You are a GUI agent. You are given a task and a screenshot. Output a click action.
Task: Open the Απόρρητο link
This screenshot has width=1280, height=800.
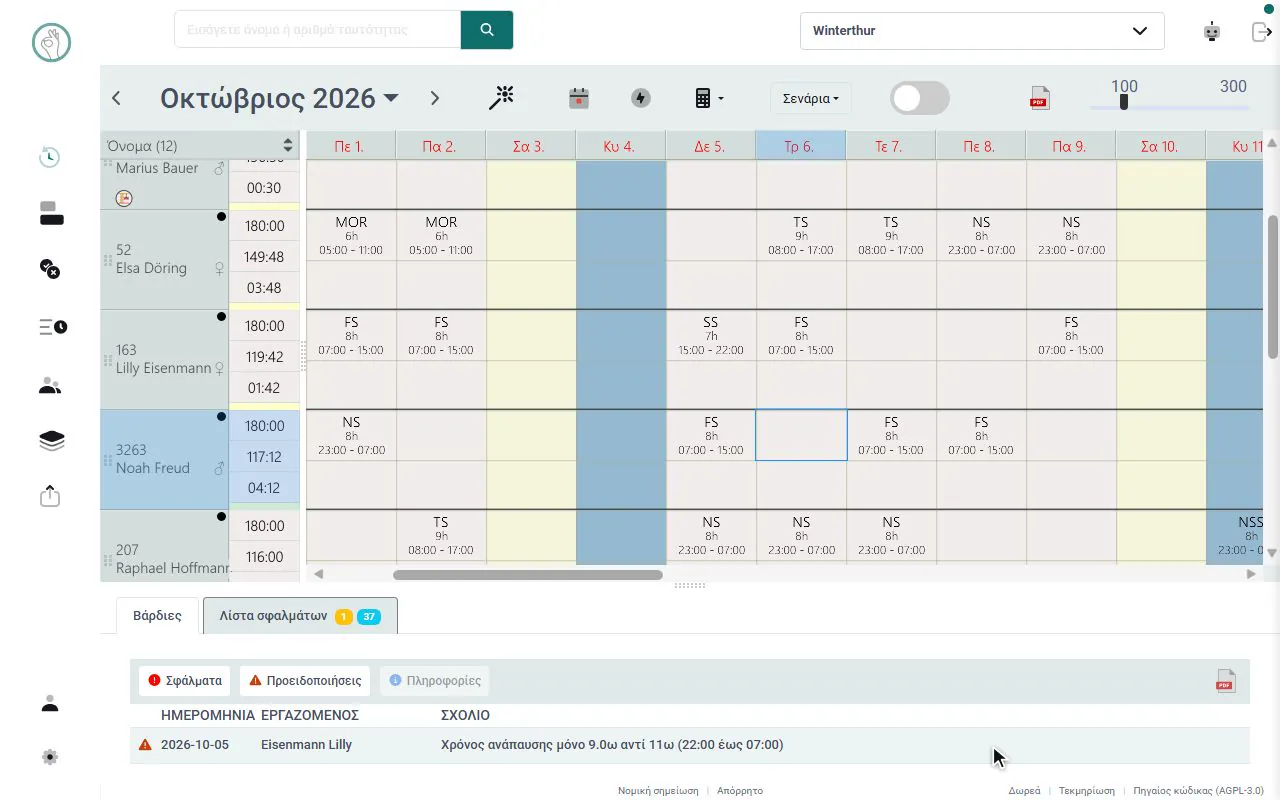coord(740,790)
